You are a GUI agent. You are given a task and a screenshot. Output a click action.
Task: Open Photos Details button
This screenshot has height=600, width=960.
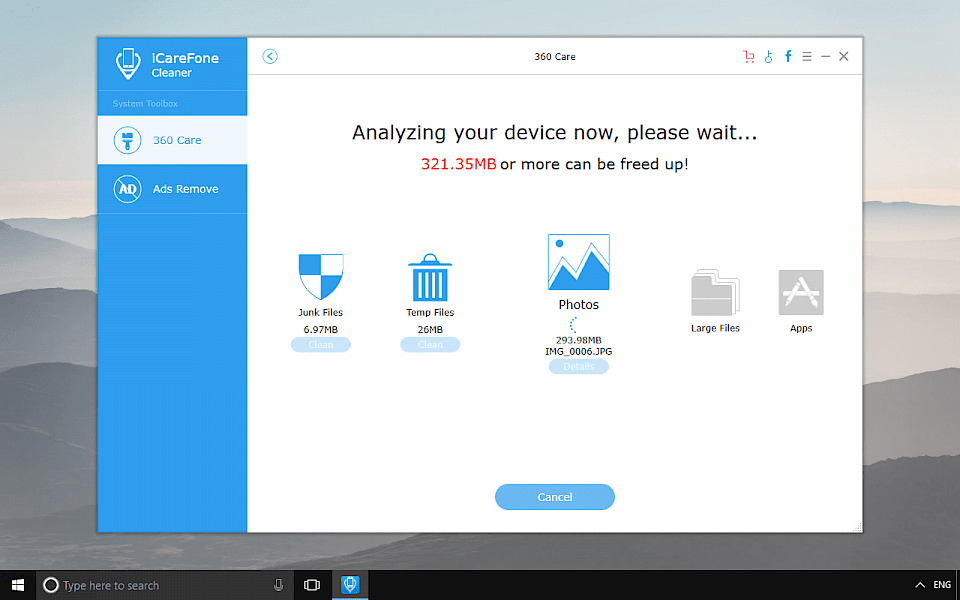point(579,366)
